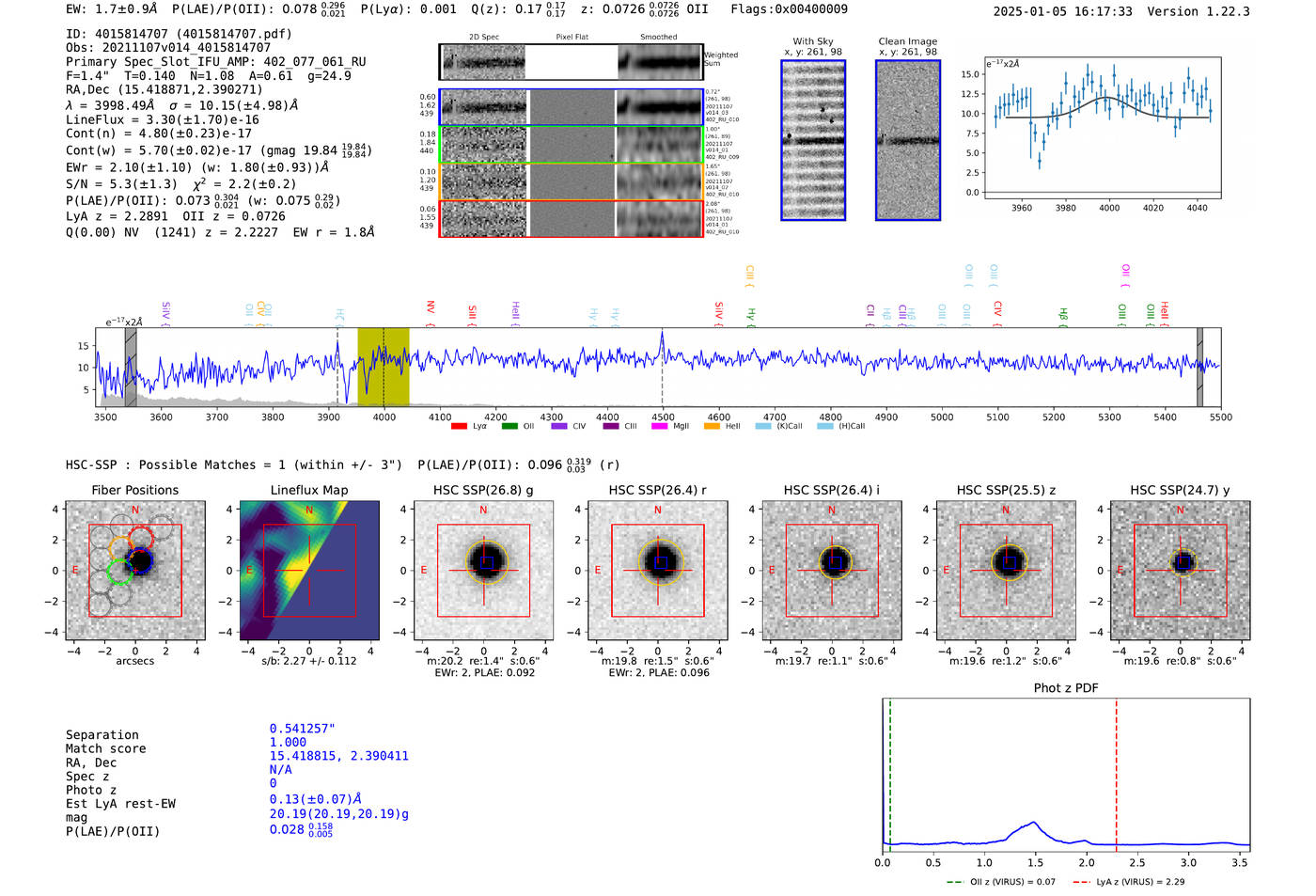This screenshot has width=1316, height=896.
Task: Open the HSC SSP(25.5) z image
Action: [x=1006, y=571]
